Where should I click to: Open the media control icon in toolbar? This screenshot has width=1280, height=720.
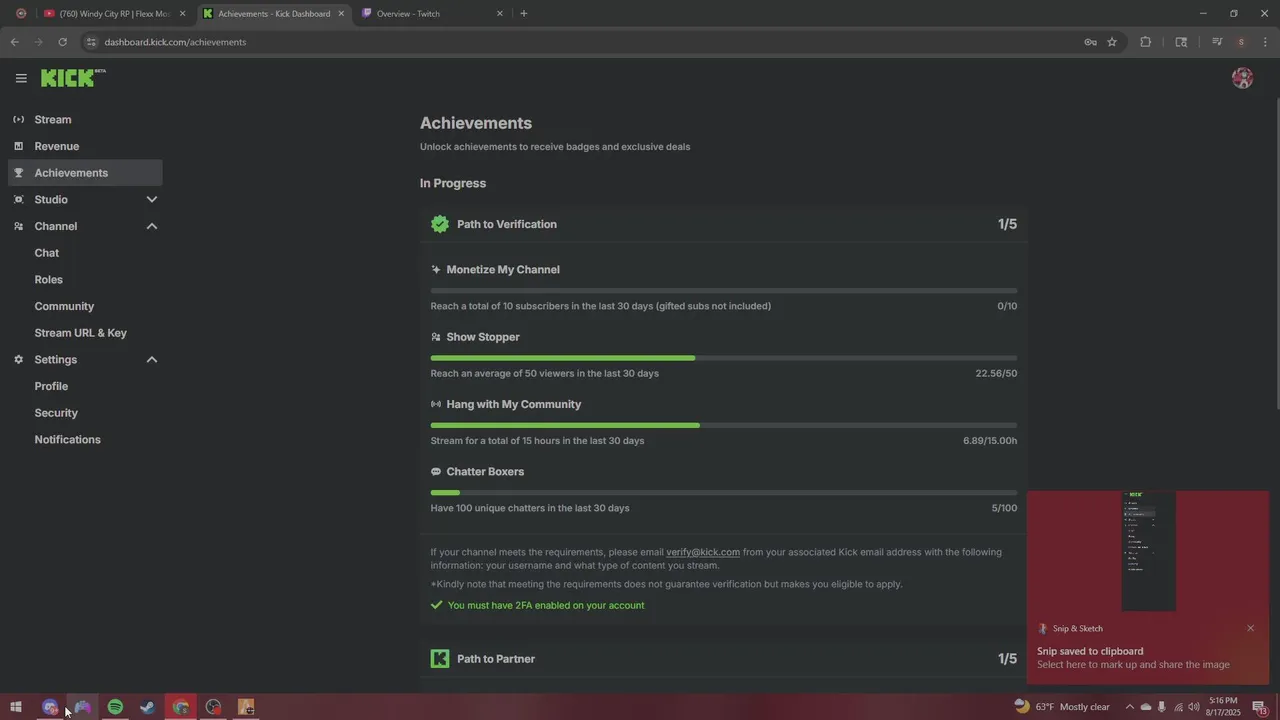click(1216, 42)
